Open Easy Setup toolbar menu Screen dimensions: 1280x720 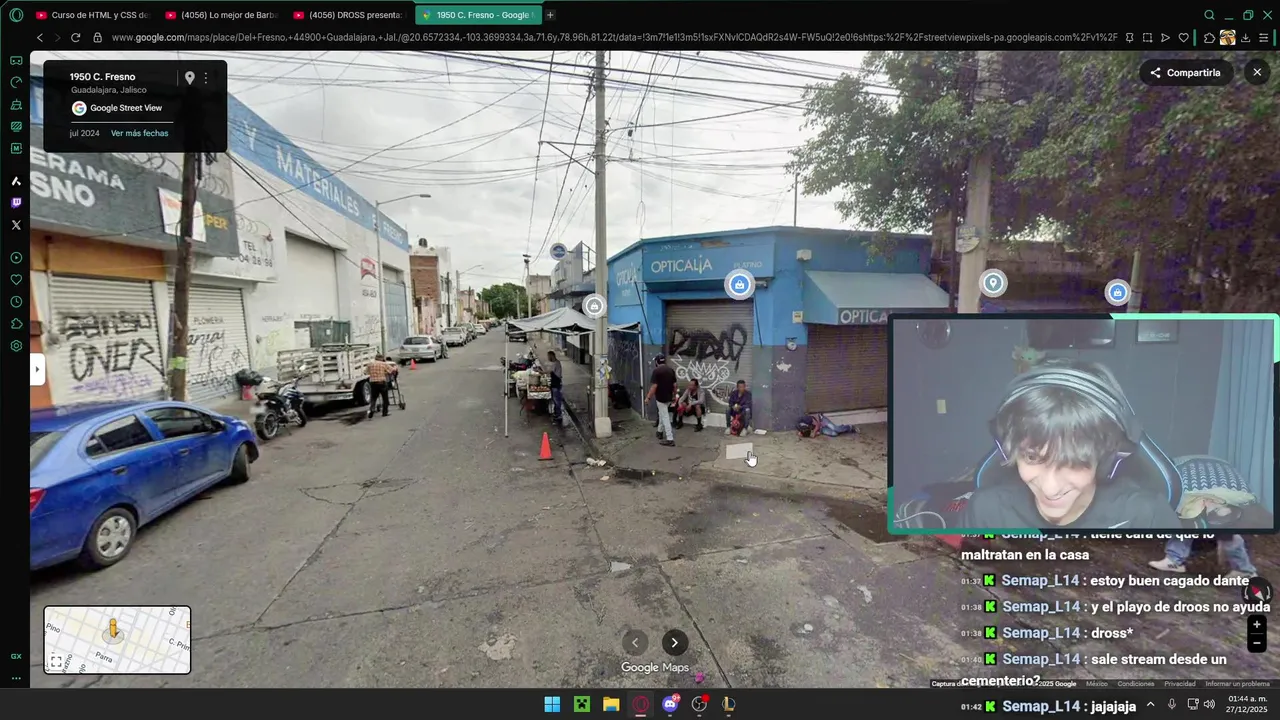coord(1264,38)
